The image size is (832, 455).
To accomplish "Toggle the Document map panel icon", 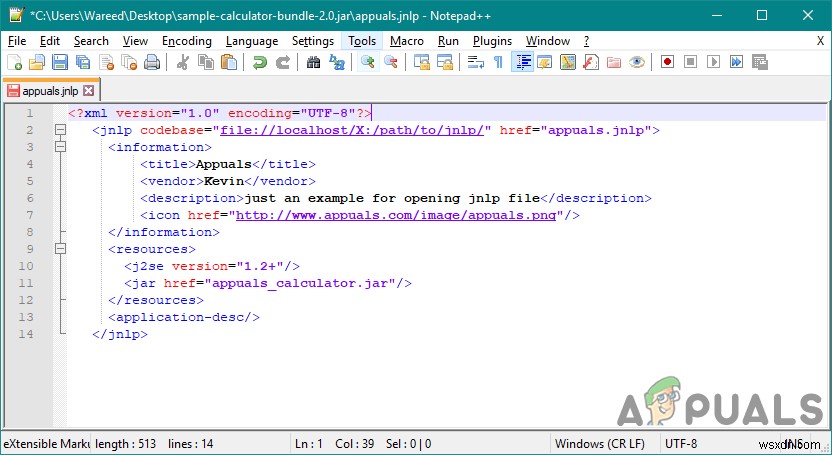I will tap(568, 63).
